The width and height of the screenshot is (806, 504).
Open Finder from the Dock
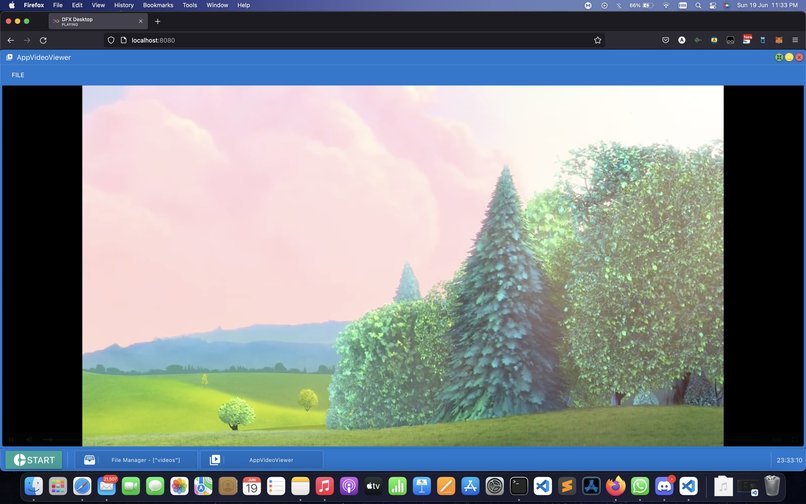point(34,485)
